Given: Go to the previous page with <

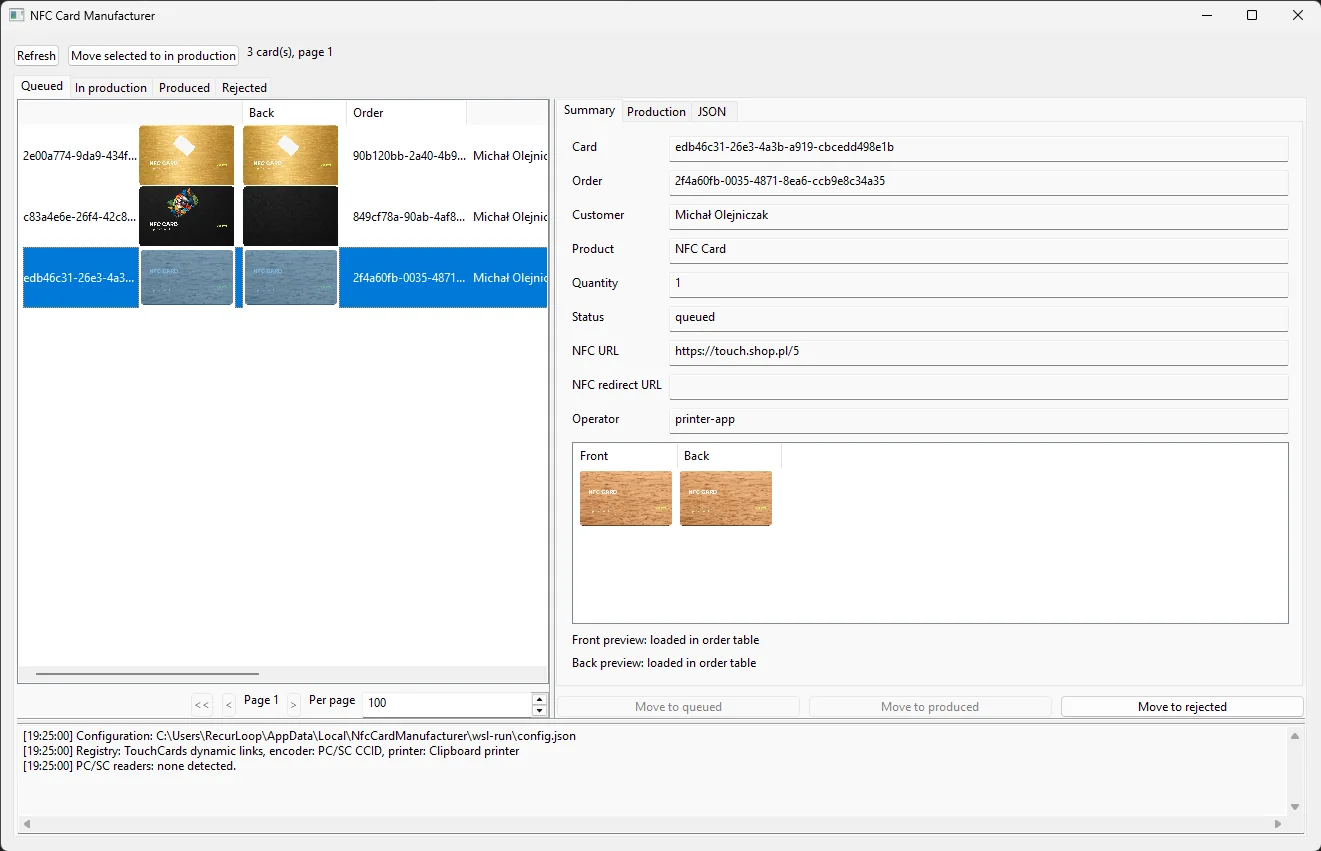Looking at the screenshot, I should coord(229,705).
